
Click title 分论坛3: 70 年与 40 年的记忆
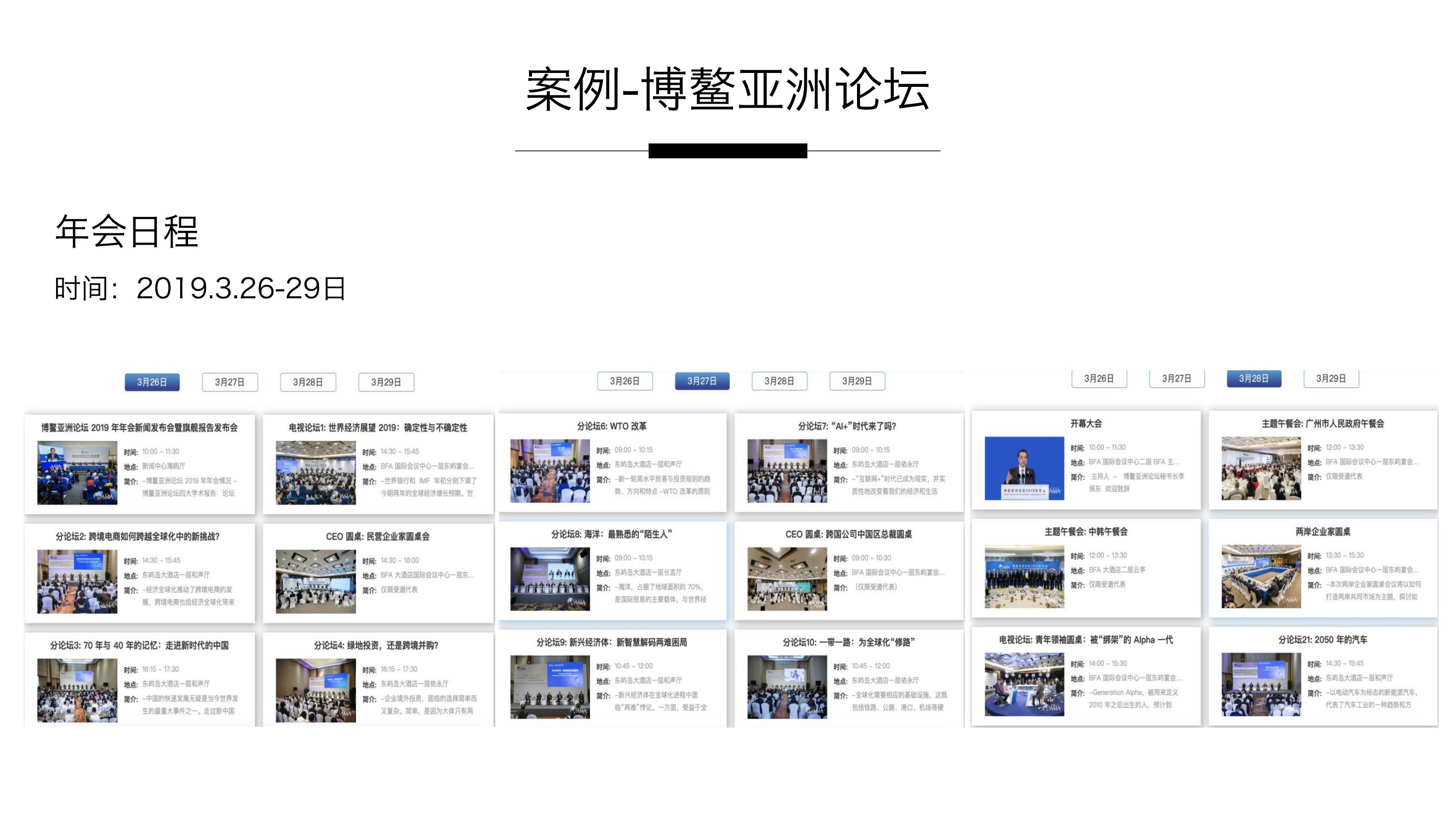[139, 645]
